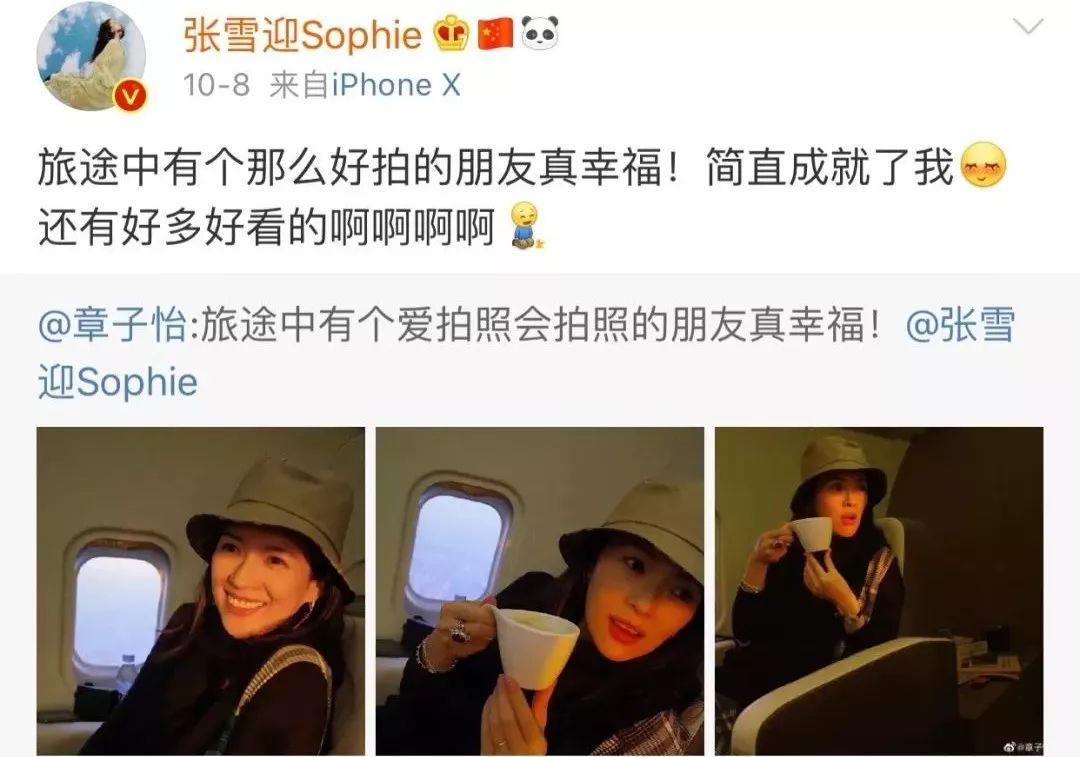Open the @章子怡 mention link
This screenshot has height=757, width=1080.
pyautogui.click(x=112, y=325)
